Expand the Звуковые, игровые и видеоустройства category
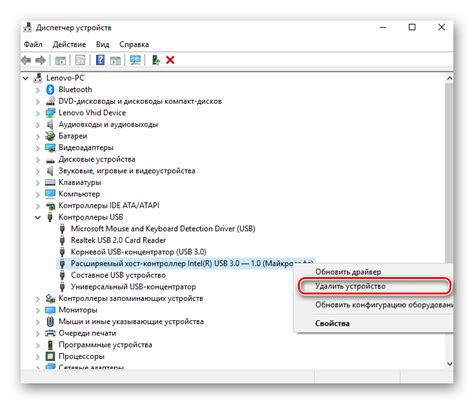Image resolution: width=474 pixels, height=404 pixels. click(x=38, y=171)
